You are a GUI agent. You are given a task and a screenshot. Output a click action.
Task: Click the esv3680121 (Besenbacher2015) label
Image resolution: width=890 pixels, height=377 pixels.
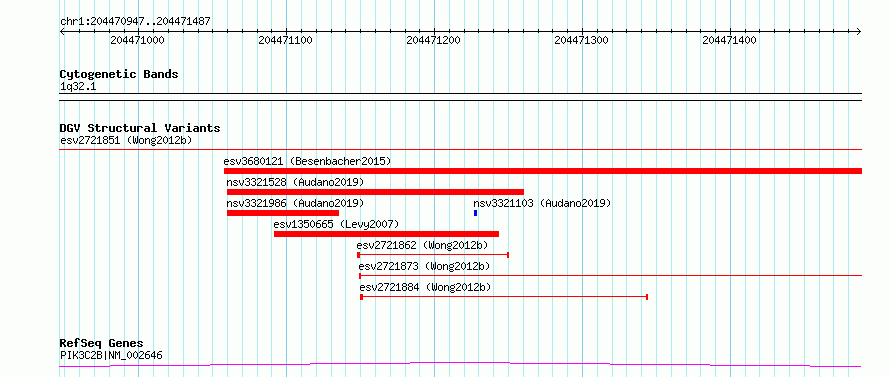[308, 161]
